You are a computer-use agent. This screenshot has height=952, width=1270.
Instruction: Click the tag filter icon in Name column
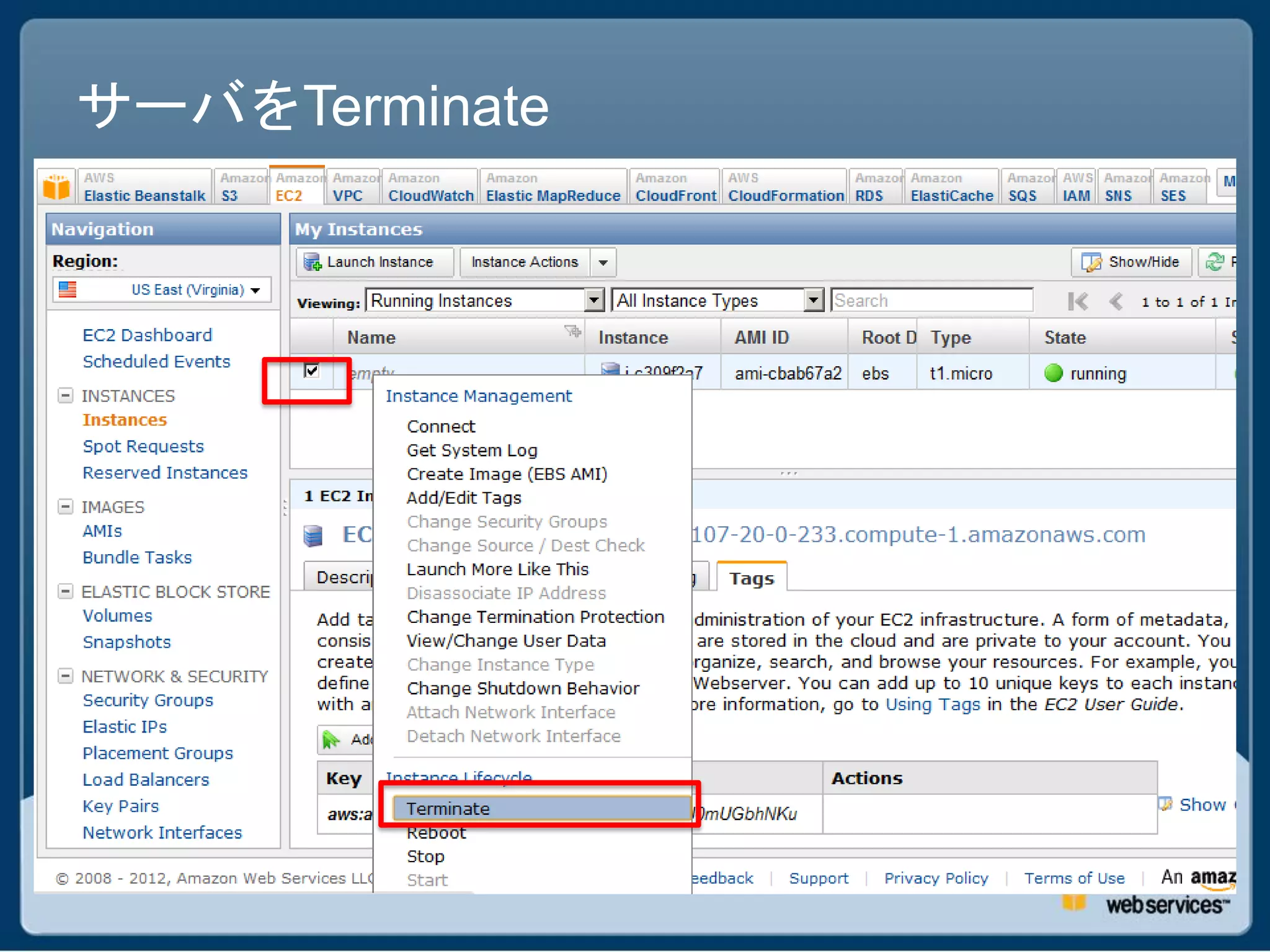point(572,331)
